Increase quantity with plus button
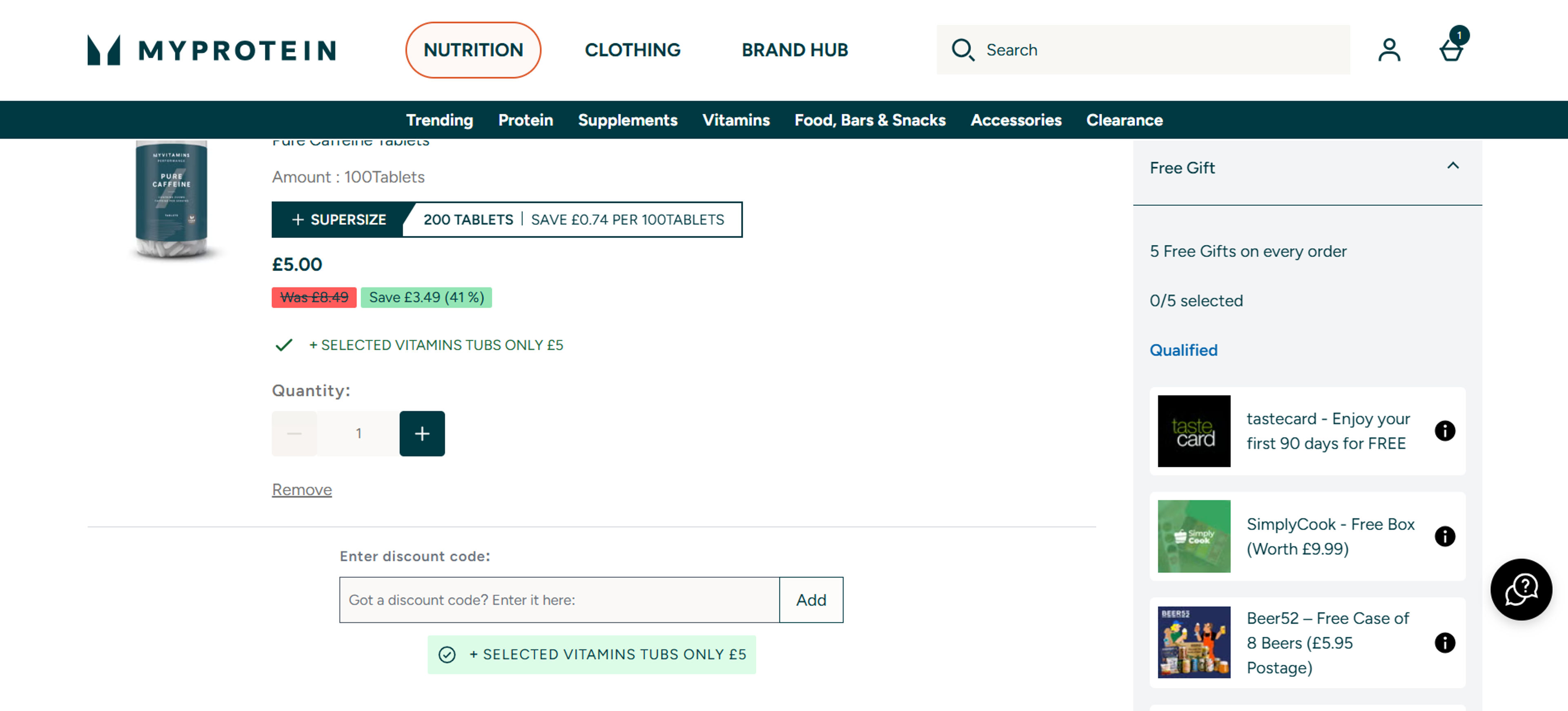Screen dimensions: 1568x711 pos(422,433)
